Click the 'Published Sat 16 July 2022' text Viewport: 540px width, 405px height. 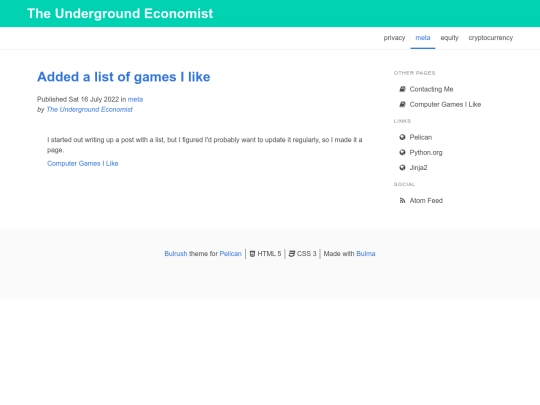tap(78, 100)
